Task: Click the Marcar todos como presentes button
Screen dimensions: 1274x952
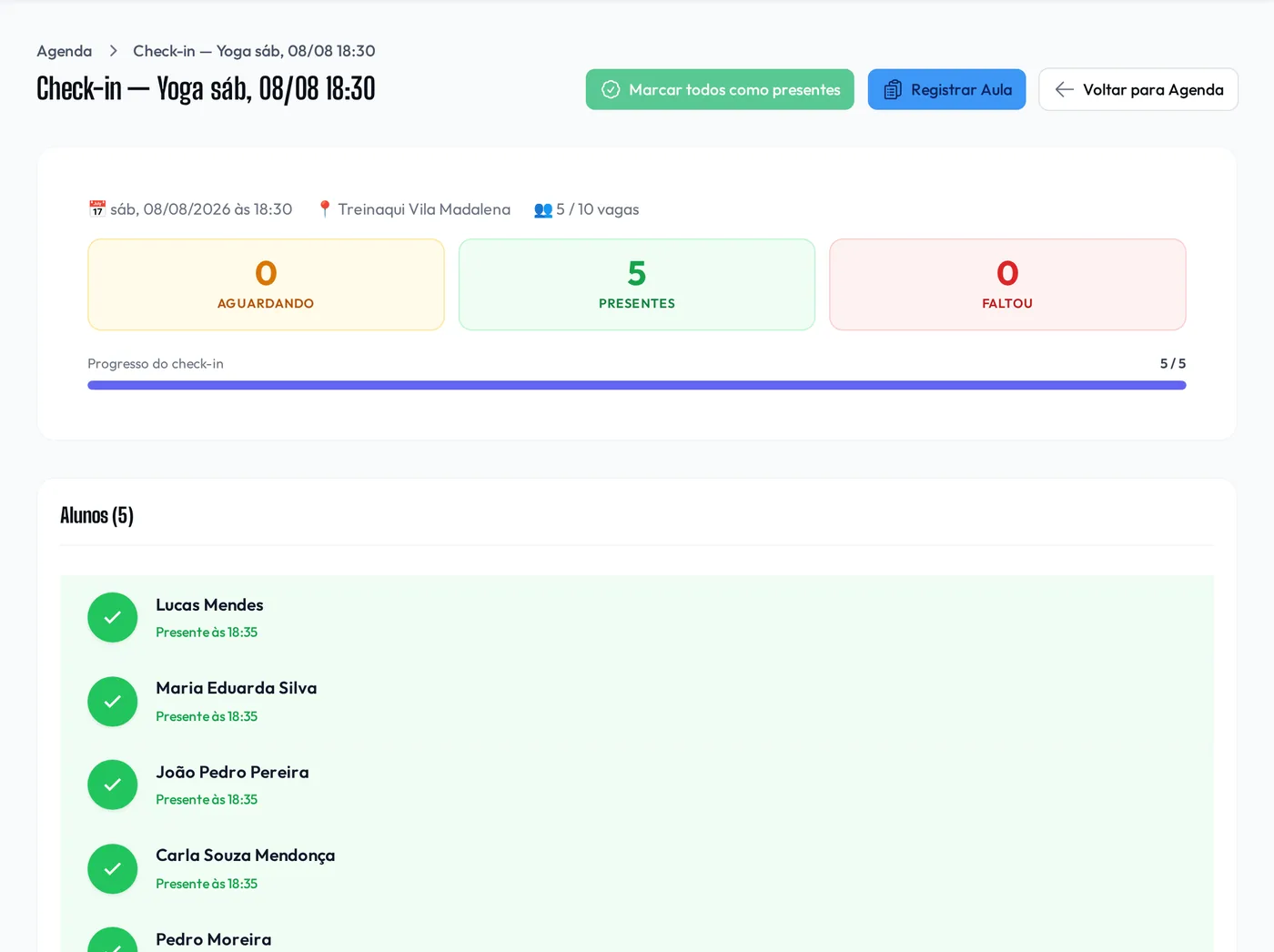Action: tap(720, 89)
